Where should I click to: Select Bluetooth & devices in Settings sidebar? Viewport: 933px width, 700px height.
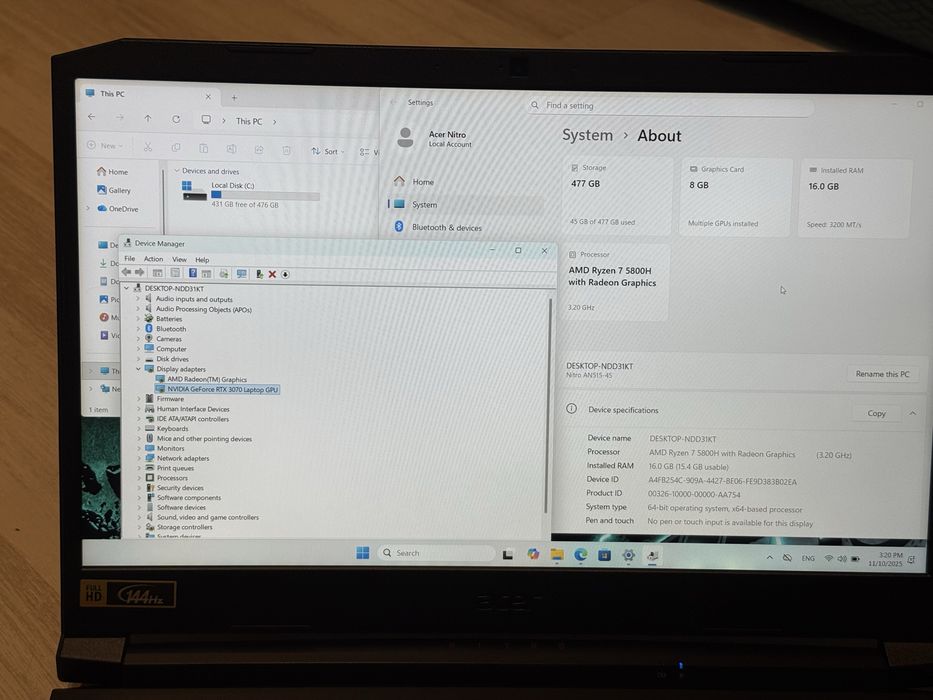(x=447, y=227)
